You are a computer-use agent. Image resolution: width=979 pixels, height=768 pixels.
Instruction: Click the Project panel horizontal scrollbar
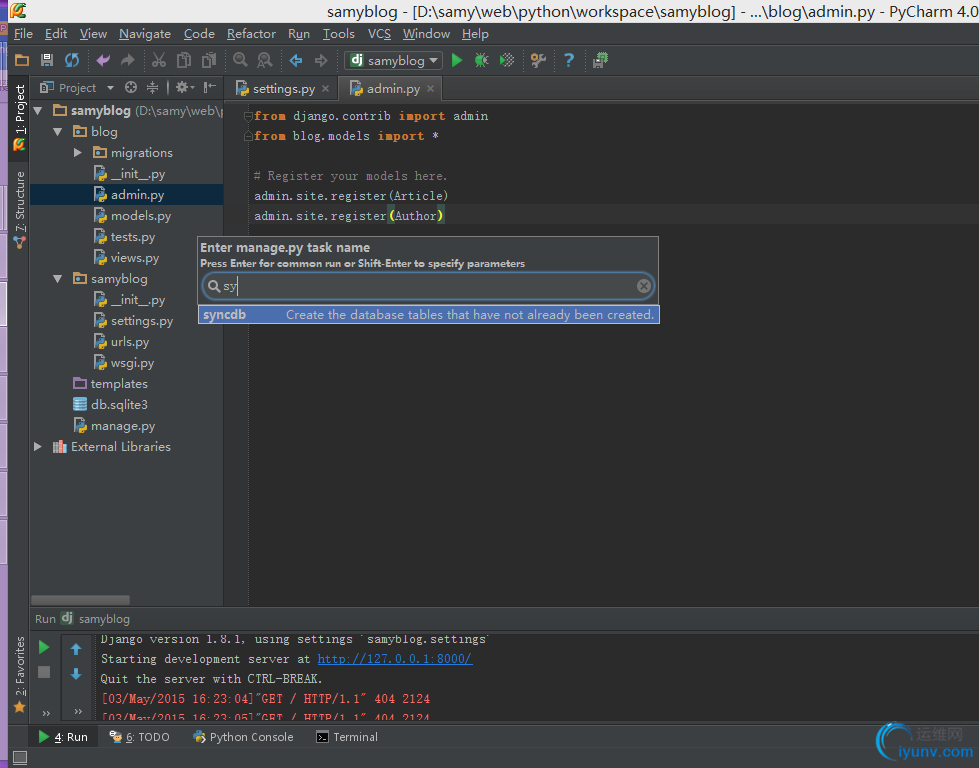point(81,600)
